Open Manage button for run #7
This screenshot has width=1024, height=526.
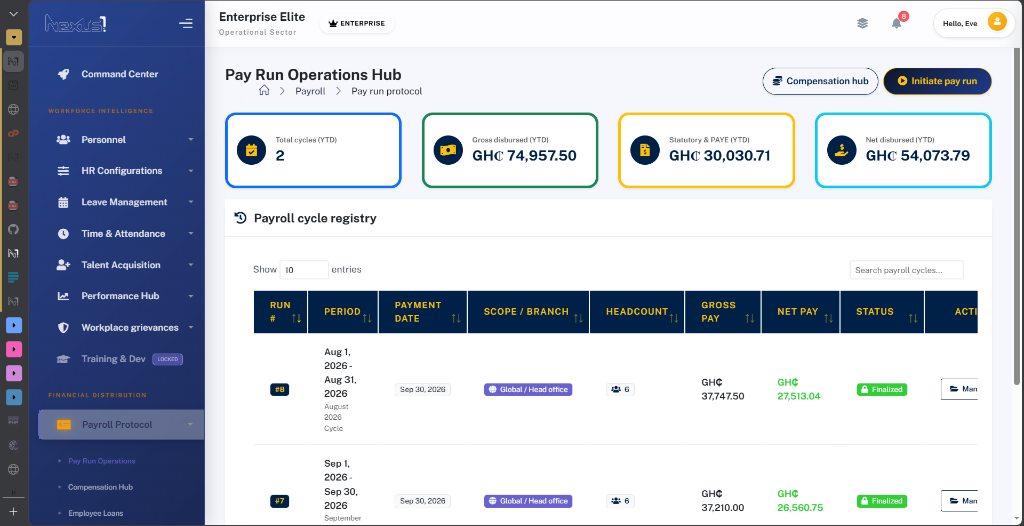[959, 501]
